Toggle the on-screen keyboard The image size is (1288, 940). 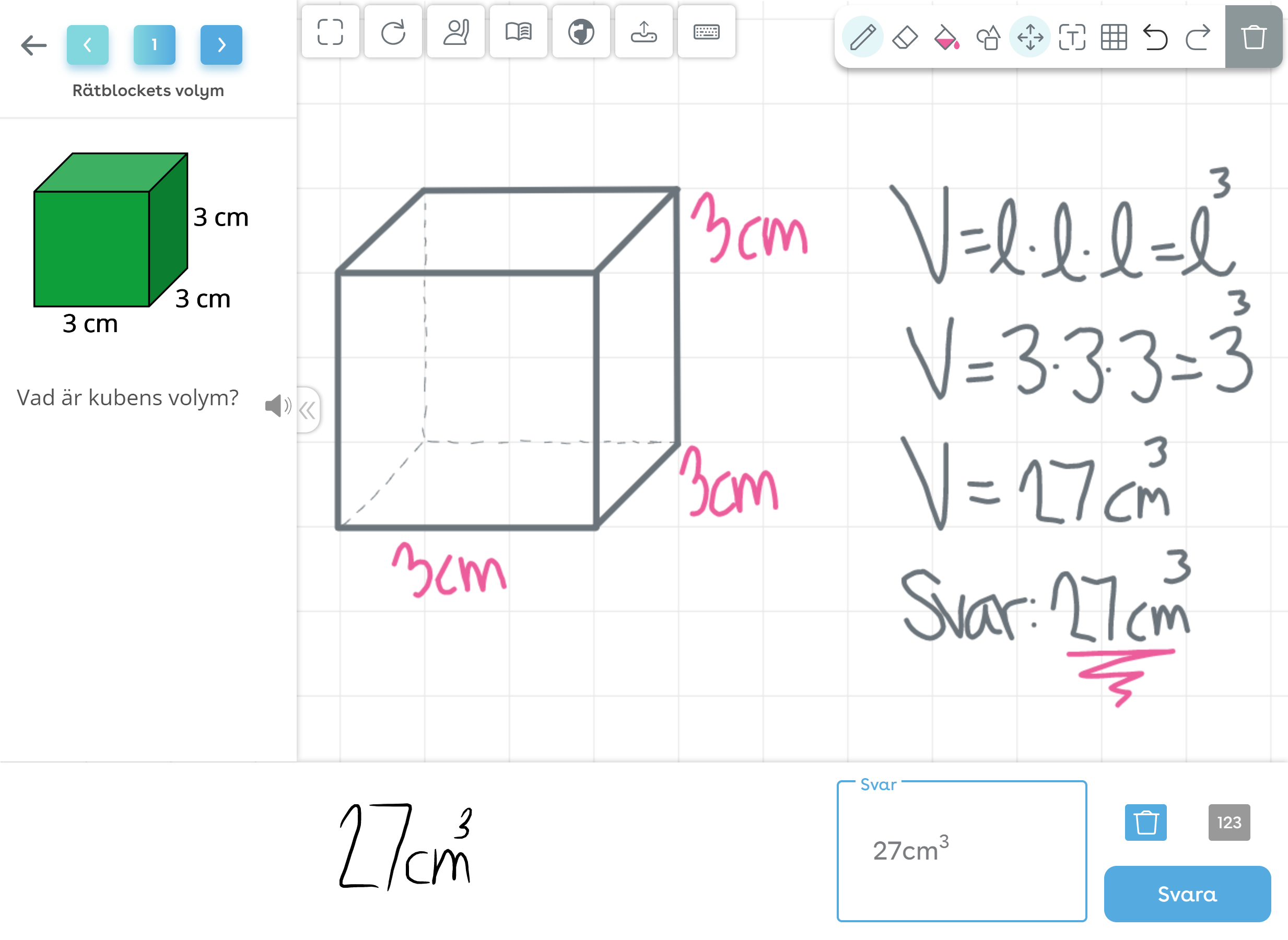707,33
